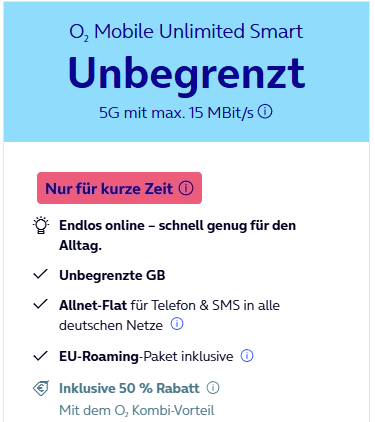Open info icon beside 50 % Rabatt
This screenshot has width=375, height=422.
click(213, 388)
